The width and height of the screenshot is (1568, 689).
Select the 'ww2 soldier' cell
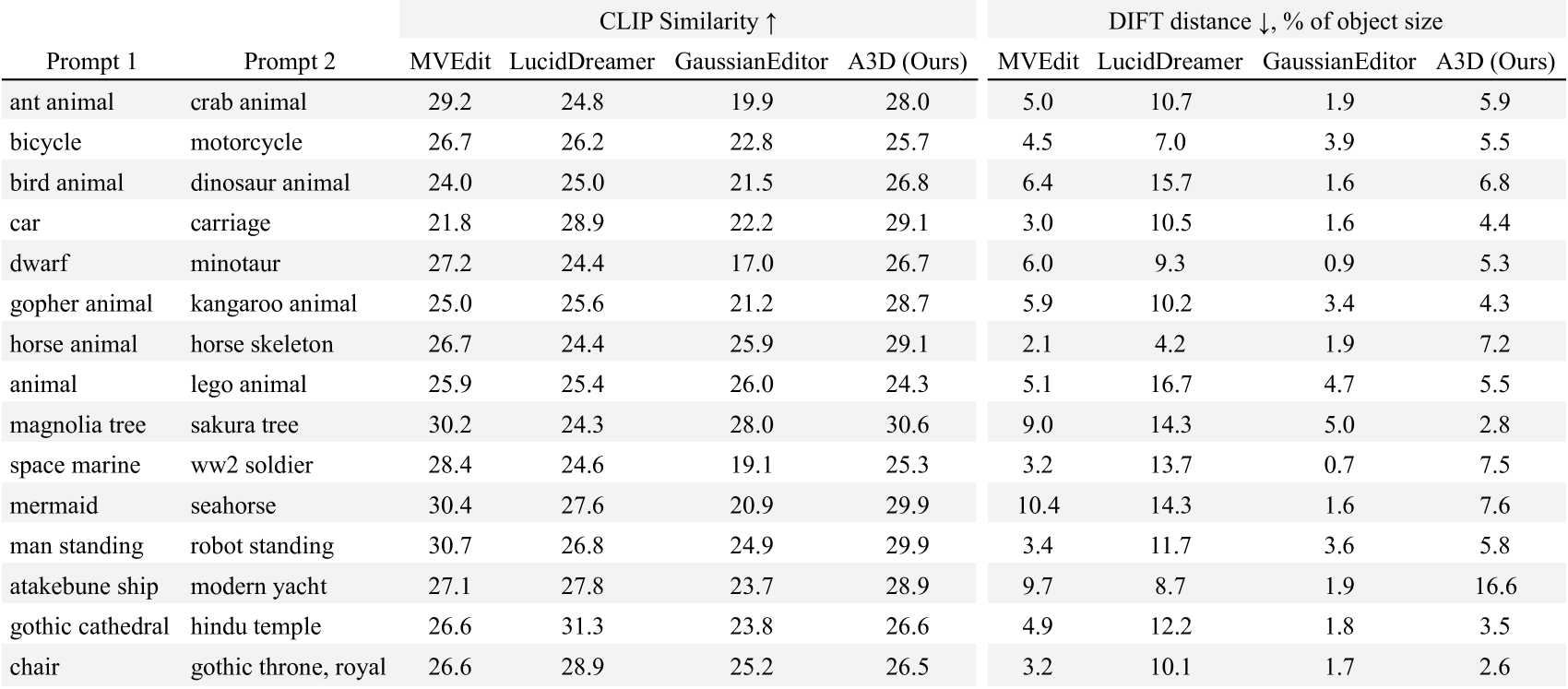pos(252,465)
